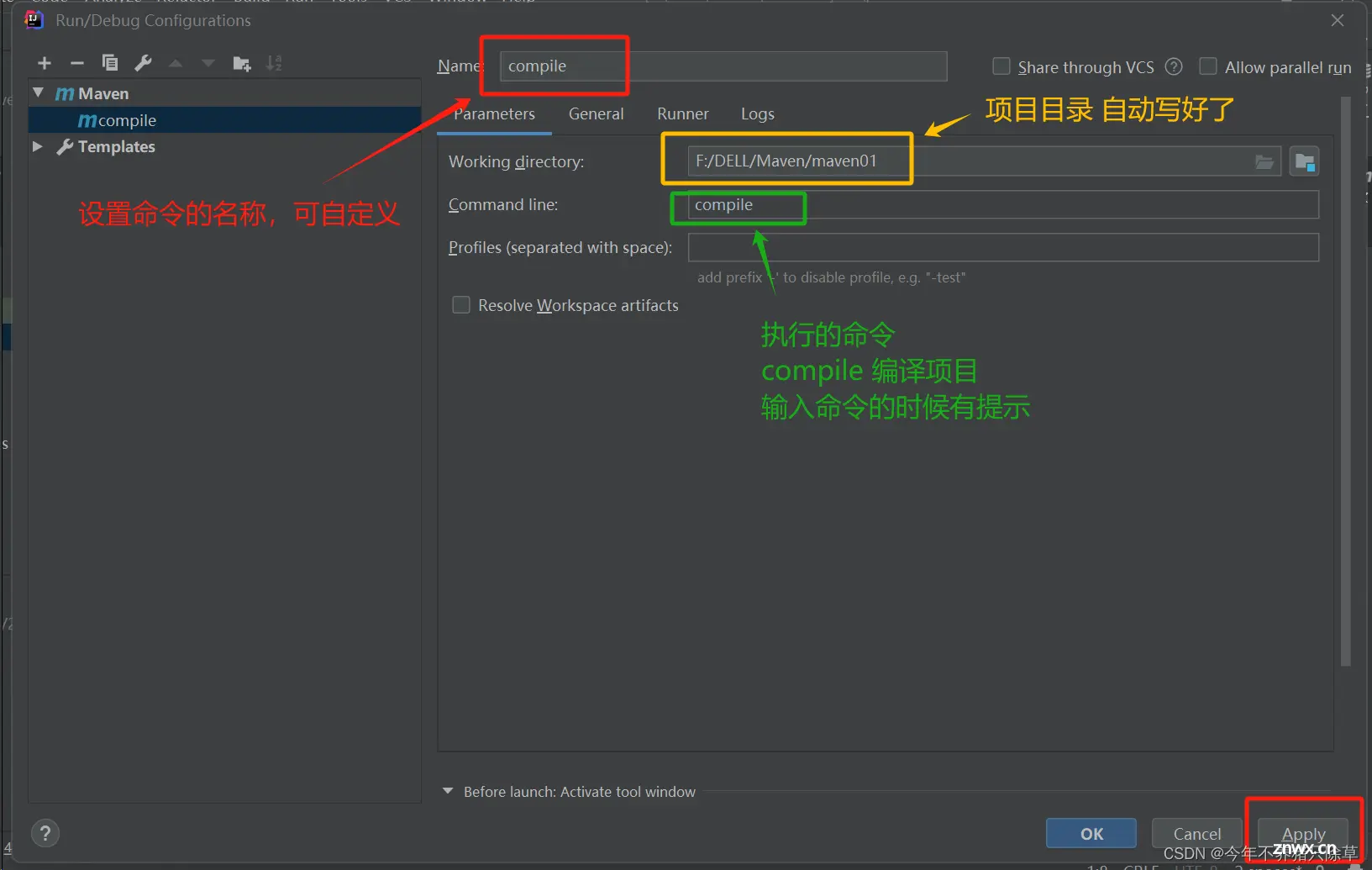The image size is (1372, 870).
Task: Collapse the Maven tree node
Action: tap(39, 92)
